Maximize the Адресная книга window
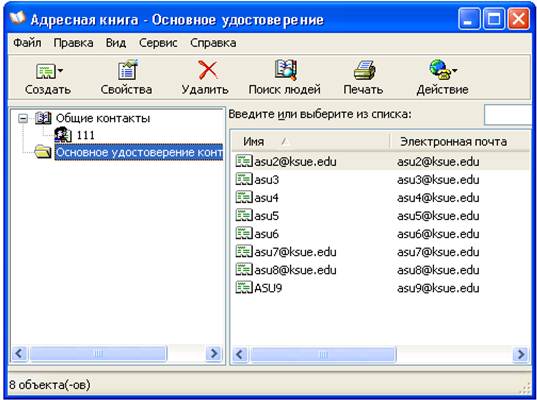 click(494, 19)
